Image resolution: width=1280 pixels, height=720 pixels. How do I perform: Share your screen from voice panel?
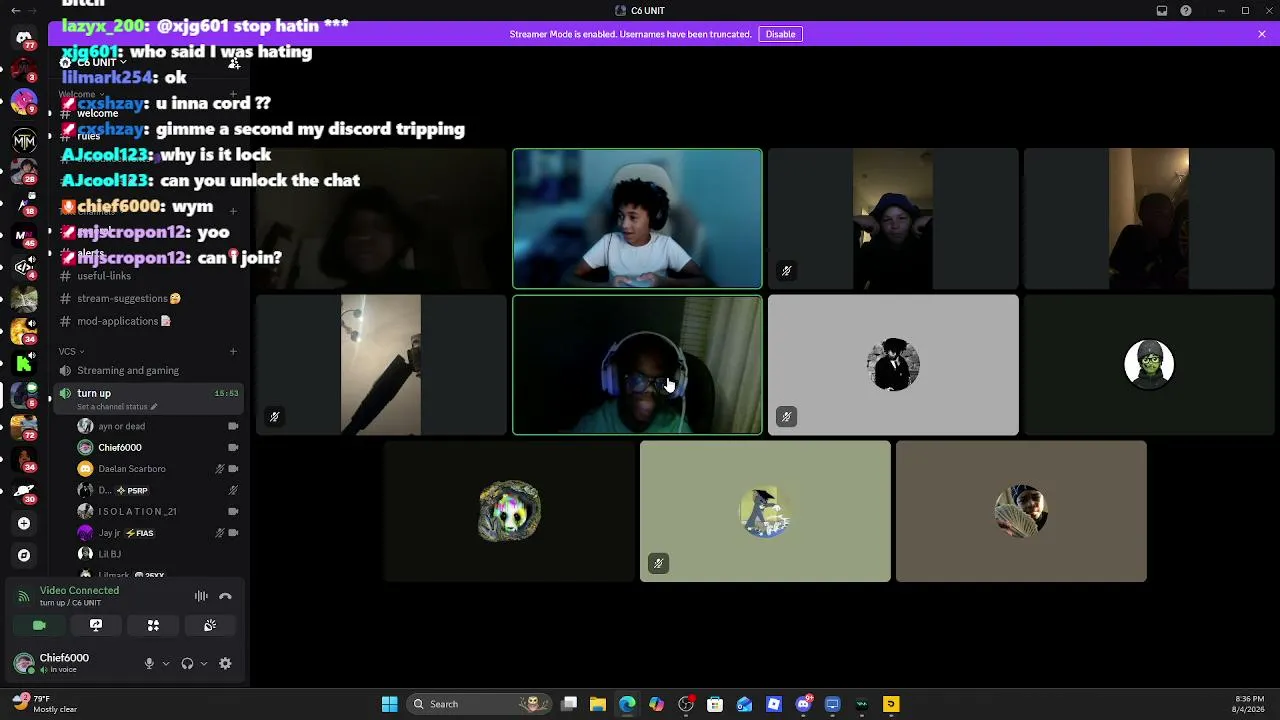96,625
